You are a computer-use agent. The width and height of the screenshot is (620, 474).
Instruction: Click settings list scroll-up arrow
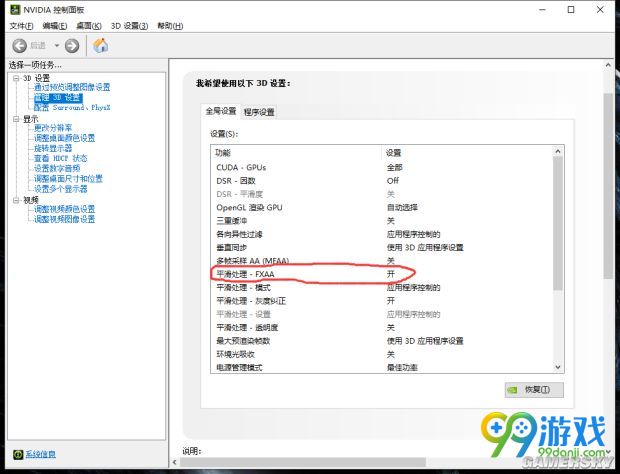pyautogui.click(x=558, y=151)
